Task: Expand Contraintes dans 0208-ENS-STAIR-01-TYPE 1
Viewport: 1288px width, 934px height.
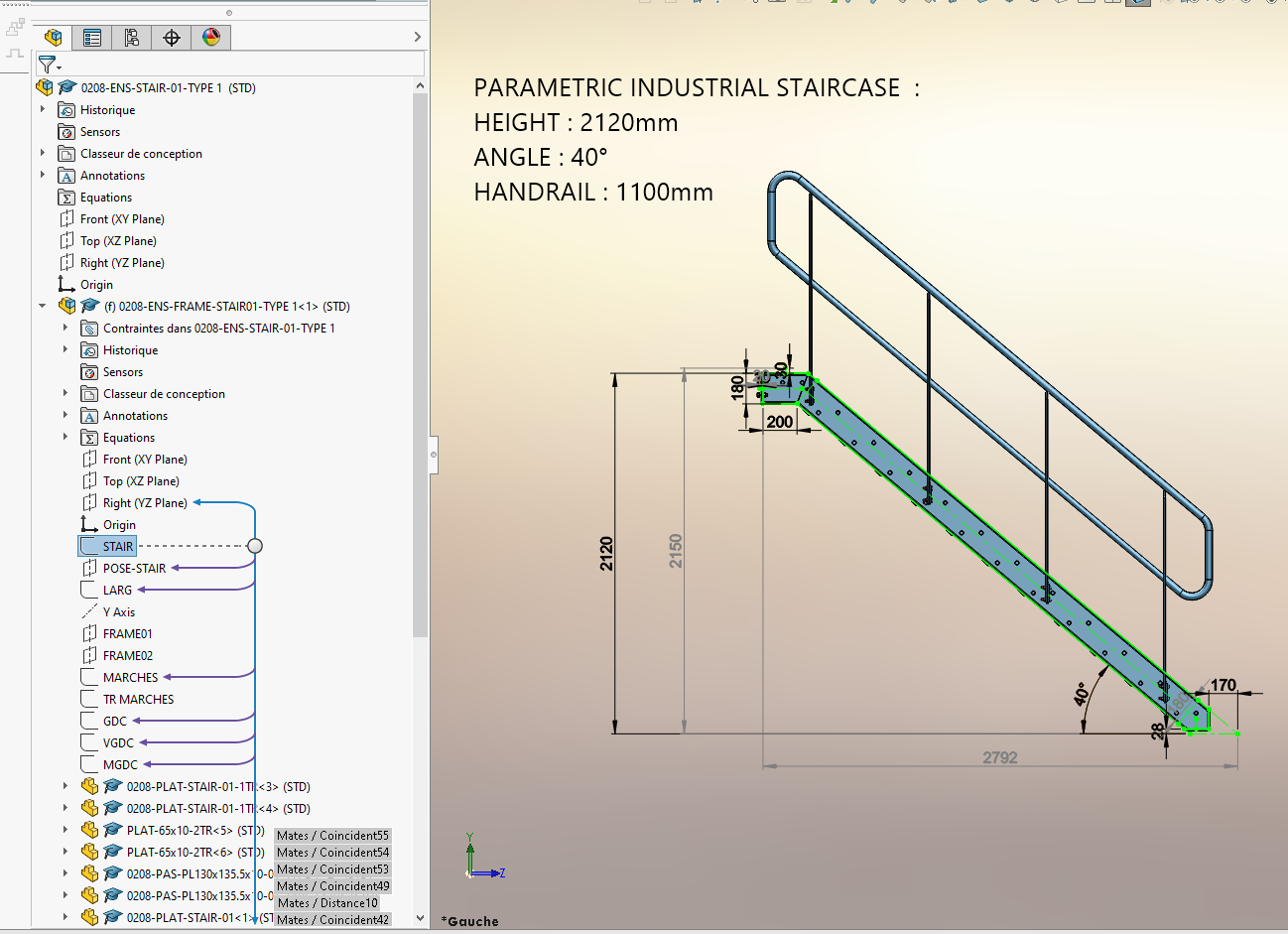Action: tap(65, 328)
